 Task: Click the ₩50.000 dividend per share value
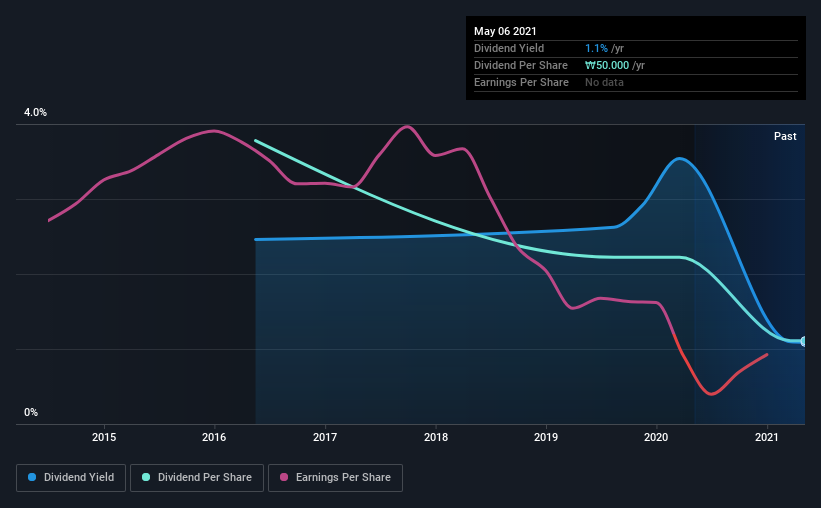coord(607,65)
